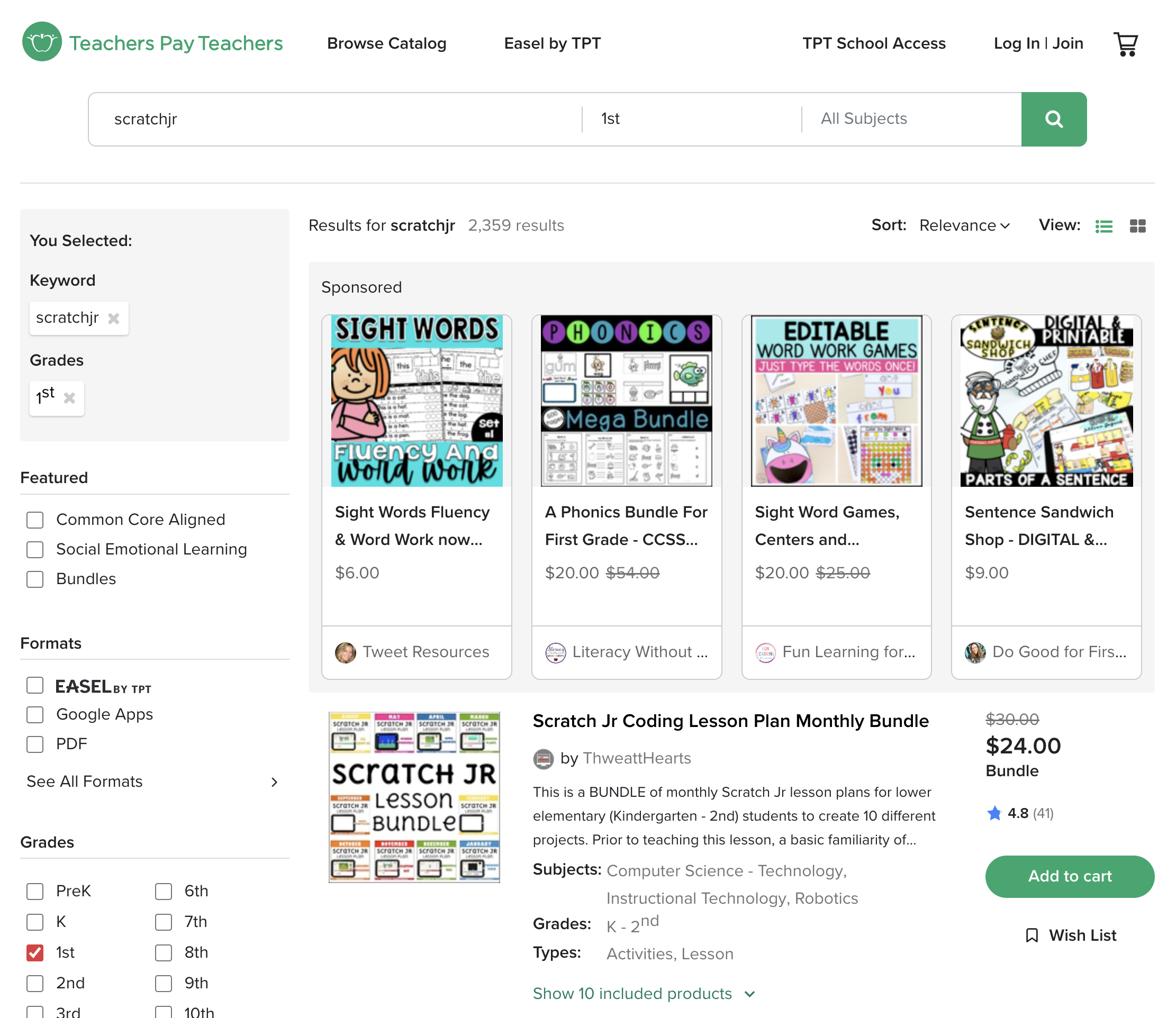
Task: Switch to list view icon
Action: tap(1104, 226)
